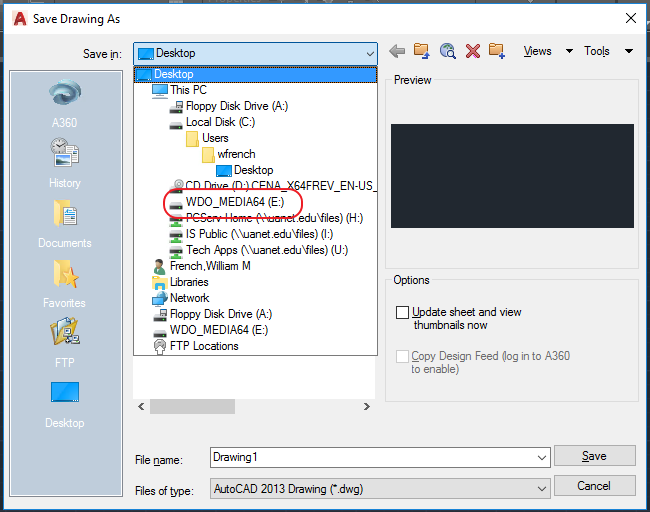This screenshot has width=650, height=512.
Task: Select bottom WDO_MEDIA64 (E:) entry
Action: pyautogui.click(x=211, y=330)
